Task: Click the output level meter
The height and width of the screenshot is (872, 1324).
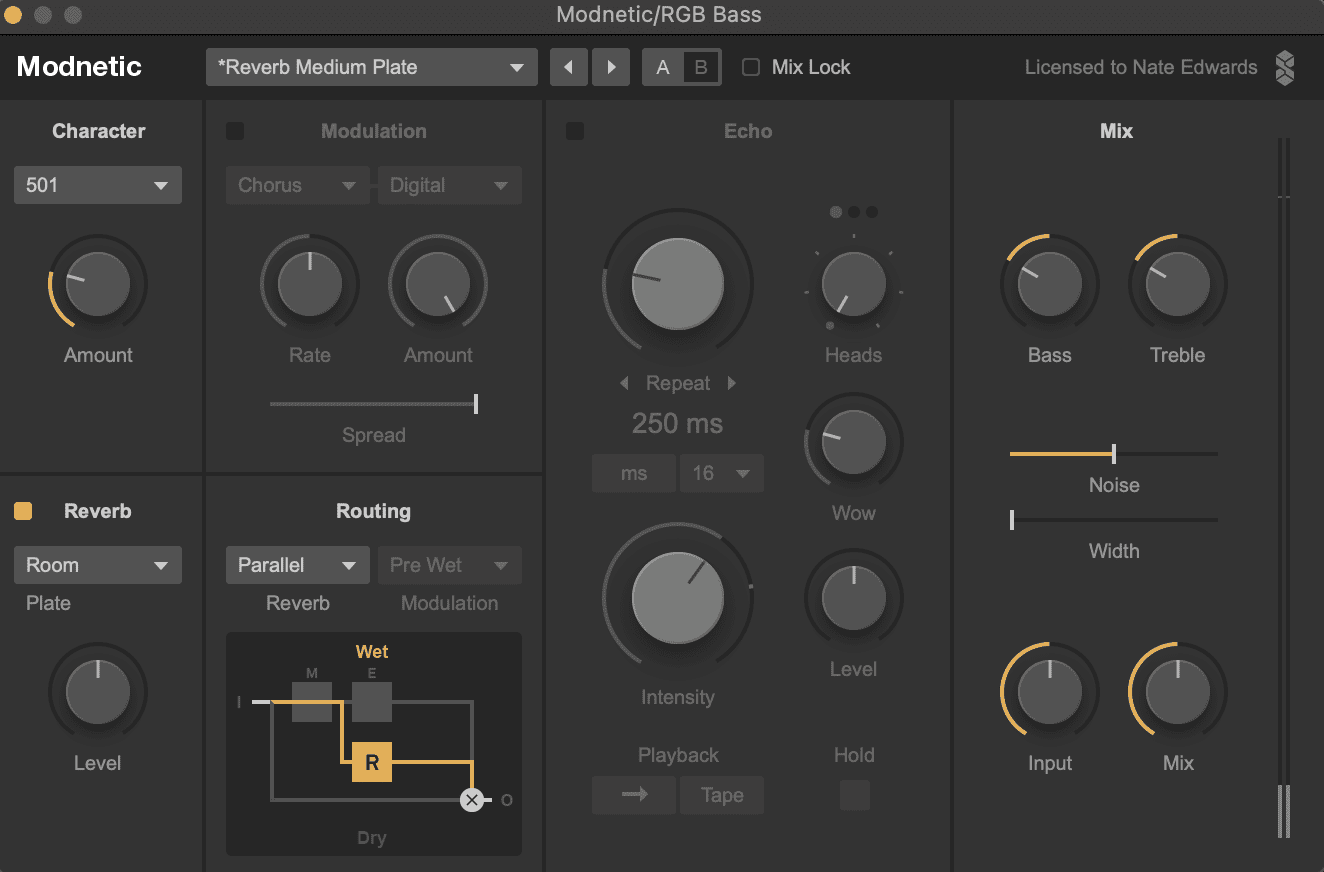Action: point(1284,488)
